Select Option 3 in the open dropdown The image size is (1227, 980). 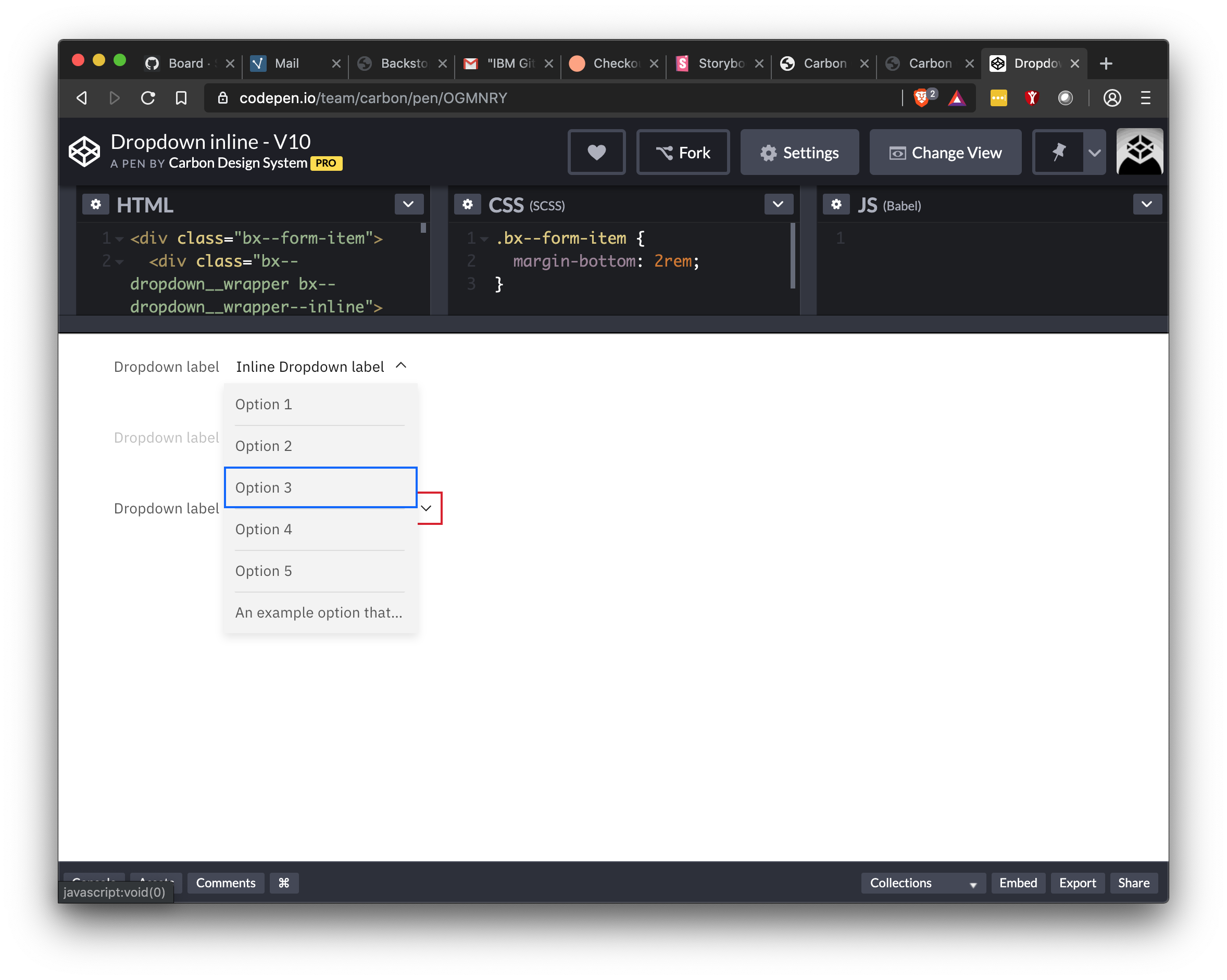(x=320, y=487)
